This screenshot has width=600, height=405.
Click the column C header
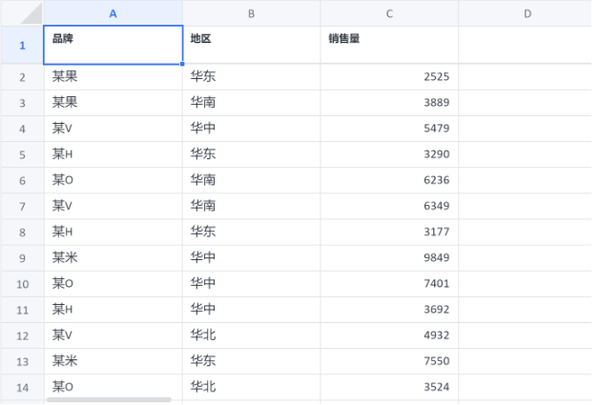pyautogui.click(x=389, y=13)
